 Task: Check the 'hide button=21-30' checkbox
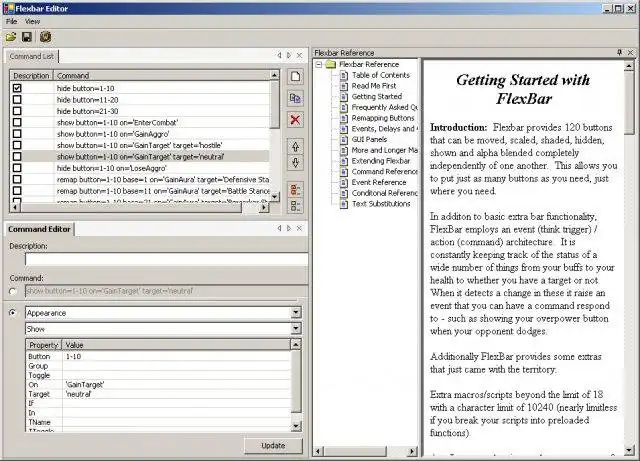click(x=17, y=111)
